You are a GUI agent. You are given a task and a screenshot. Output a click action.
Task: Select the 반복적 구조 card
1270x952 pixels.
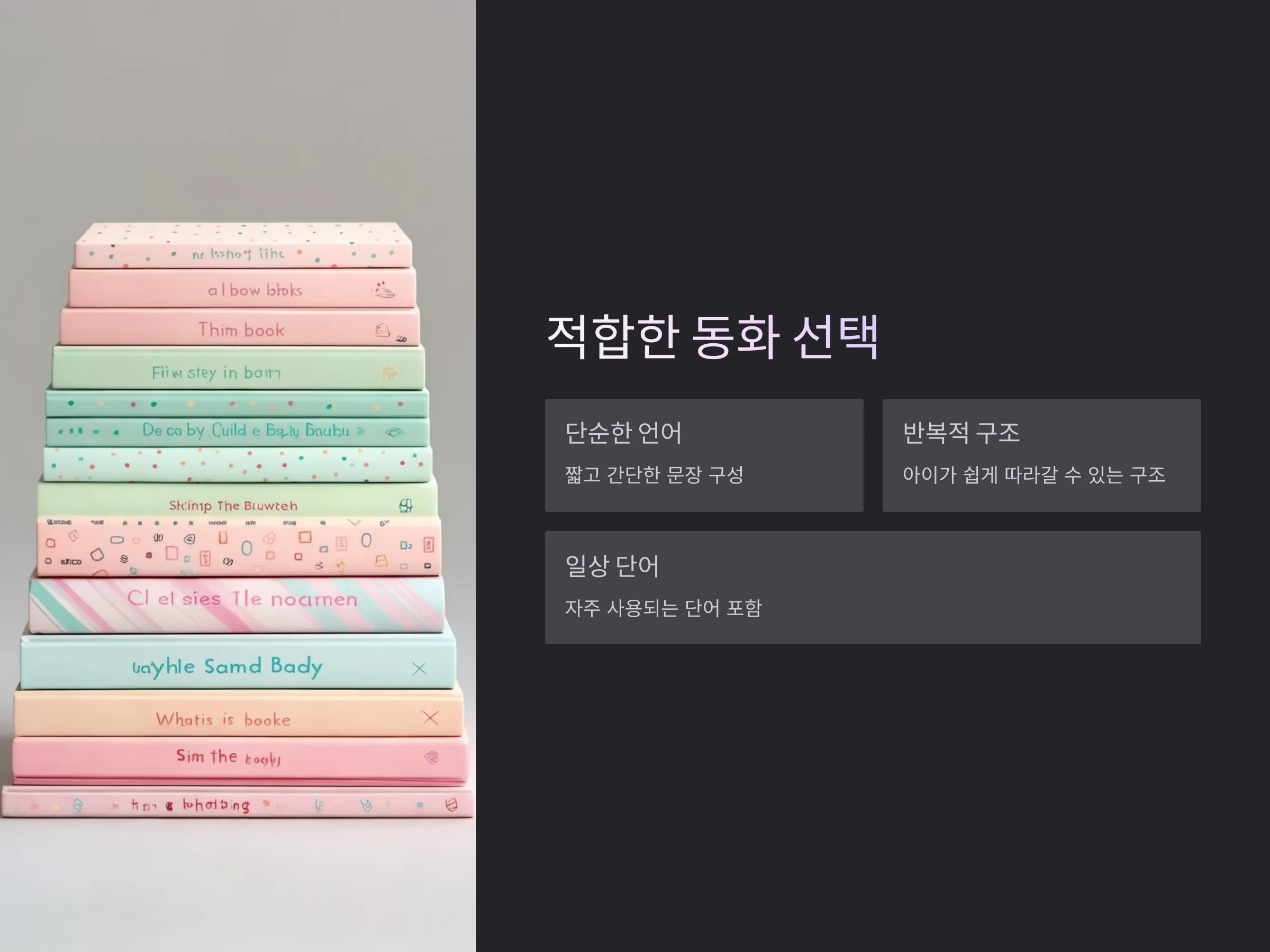pos(1041,455)
